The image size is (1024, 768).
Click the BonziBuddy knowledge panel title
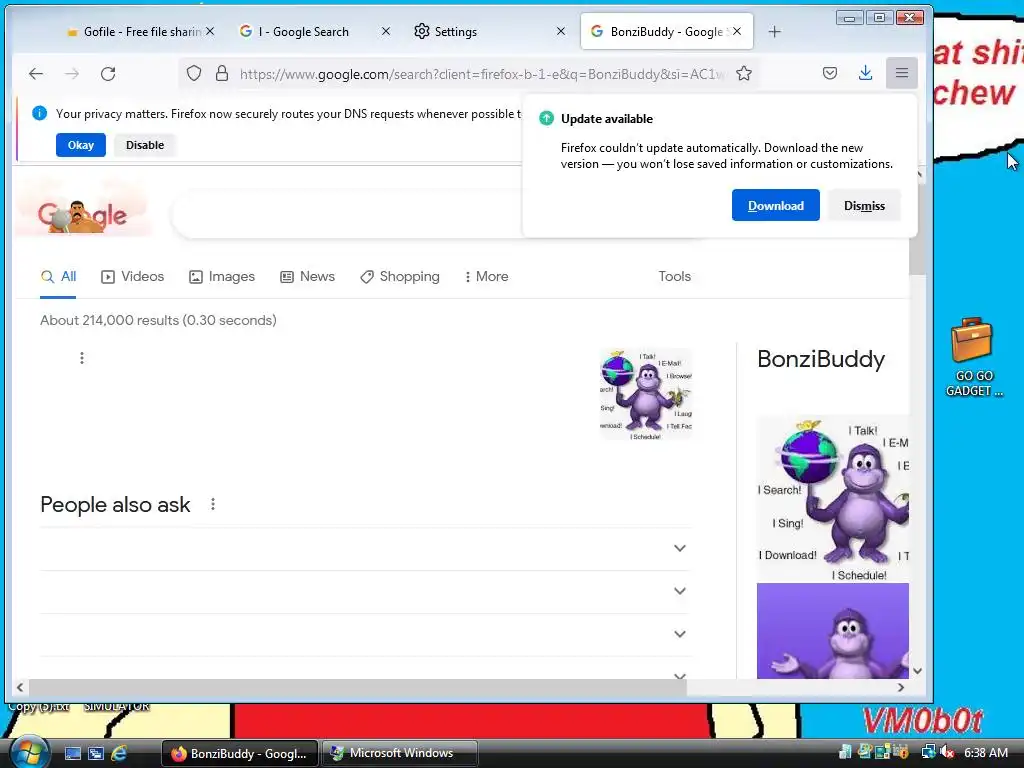point(821,359)
